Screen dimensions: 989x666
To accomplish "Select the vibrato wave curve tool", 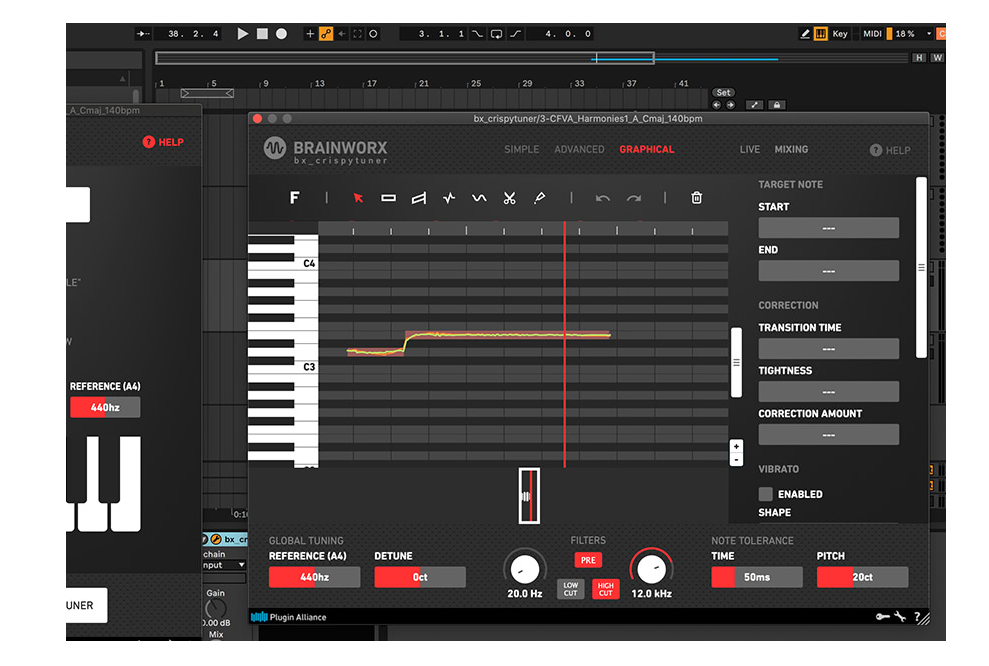I will click(479, 198).
